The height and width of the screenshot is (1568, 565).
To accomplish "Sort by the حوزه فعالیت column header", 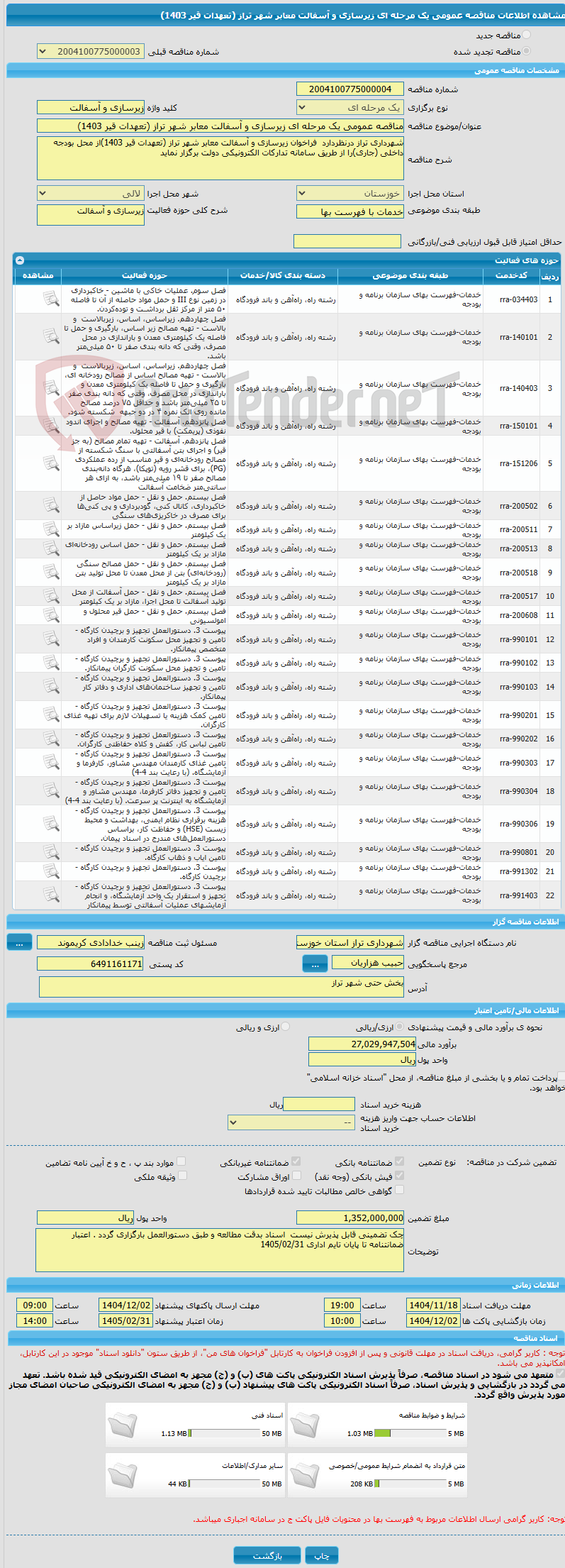I will (x=145, y=275).
